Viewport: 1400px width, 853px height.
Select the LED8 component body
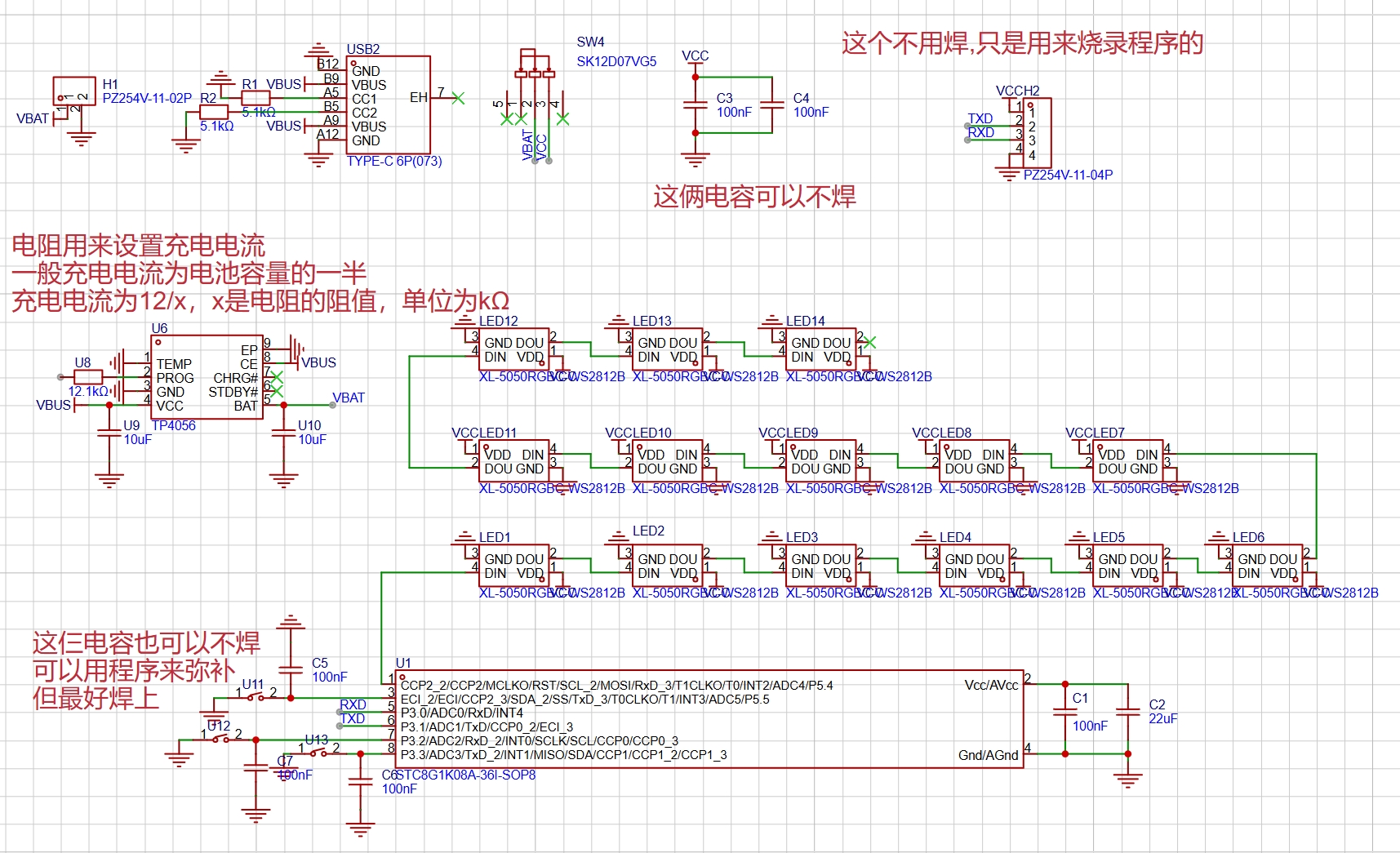tap(974, 461)
